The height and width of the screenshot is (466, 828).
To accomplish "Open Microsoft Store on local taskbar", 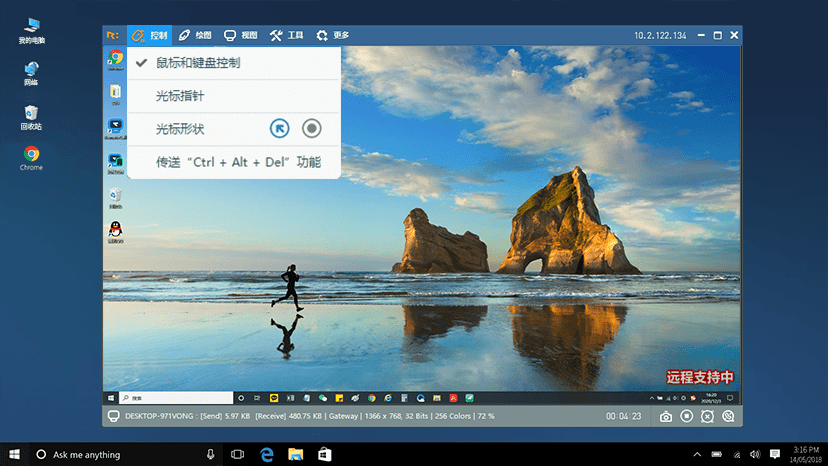I will click(x=324, y=454).
